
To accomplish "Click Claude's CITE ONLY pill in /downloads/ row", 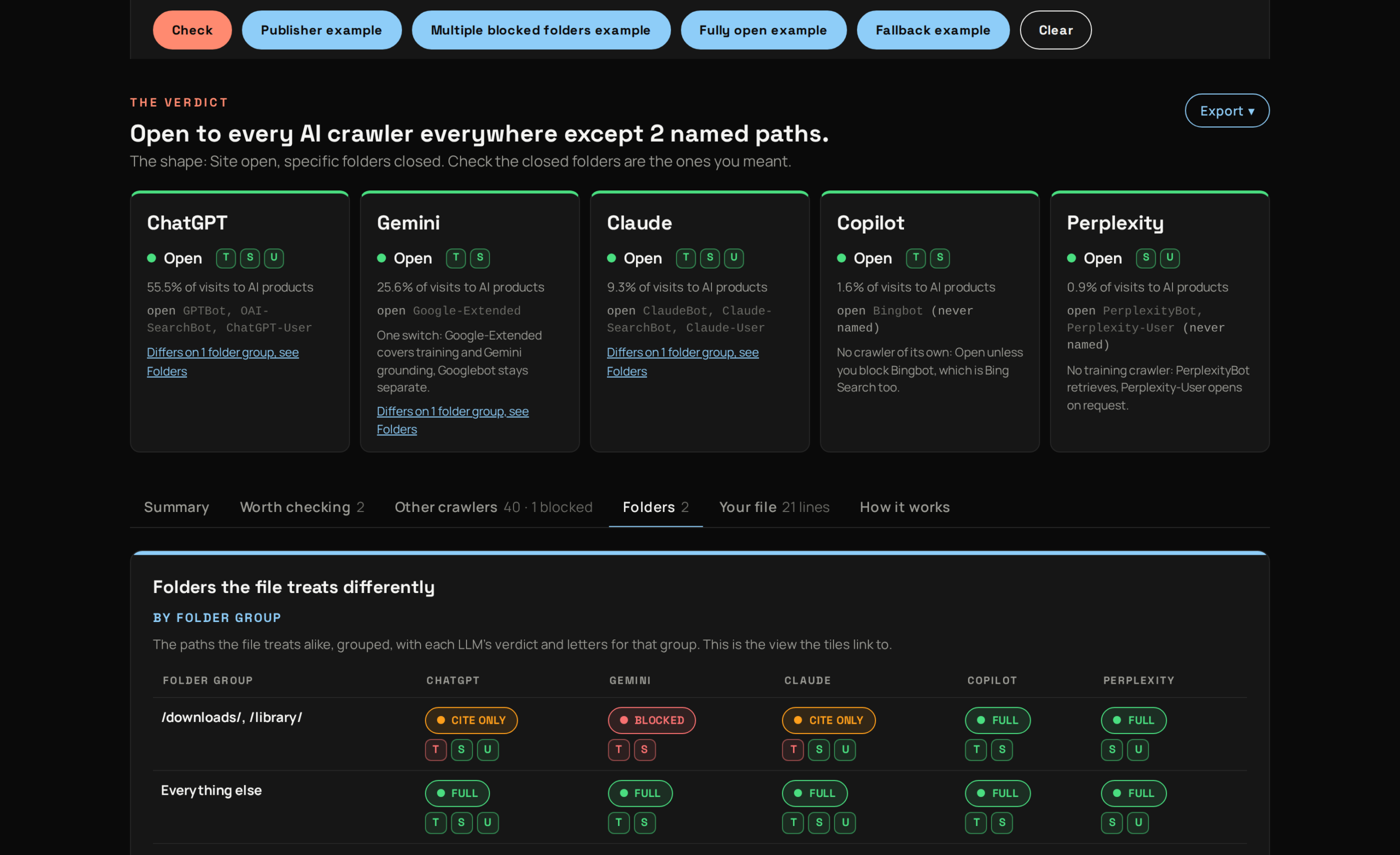I will [x=829, y=720].
